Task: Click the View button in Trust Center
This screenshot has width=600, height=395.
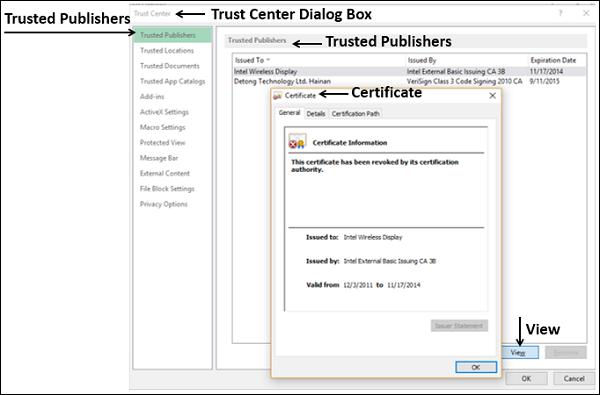Action: pos(520,353)
